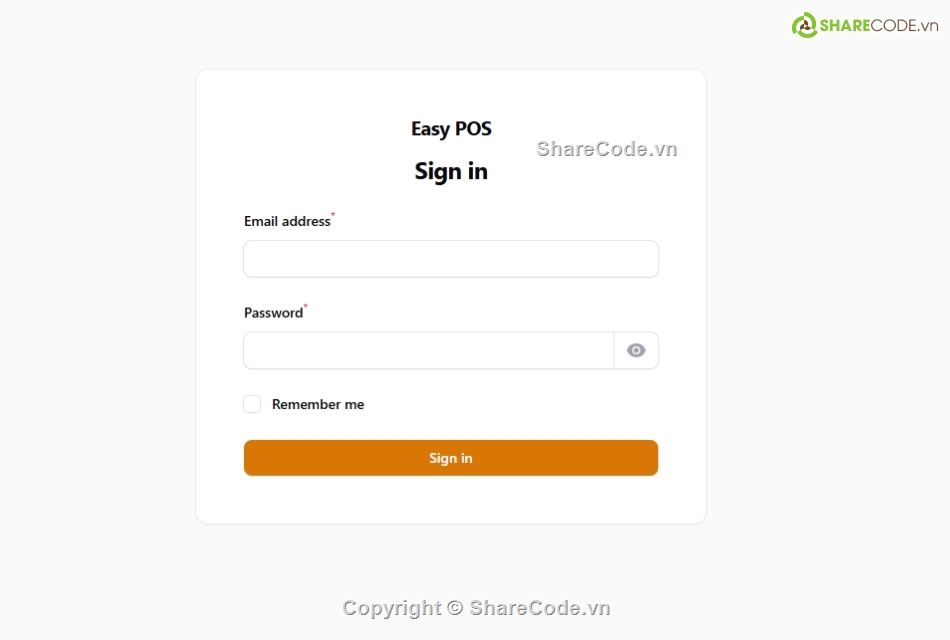Click the Sign in heading text

pyautogui.click(x=451, y=171)
